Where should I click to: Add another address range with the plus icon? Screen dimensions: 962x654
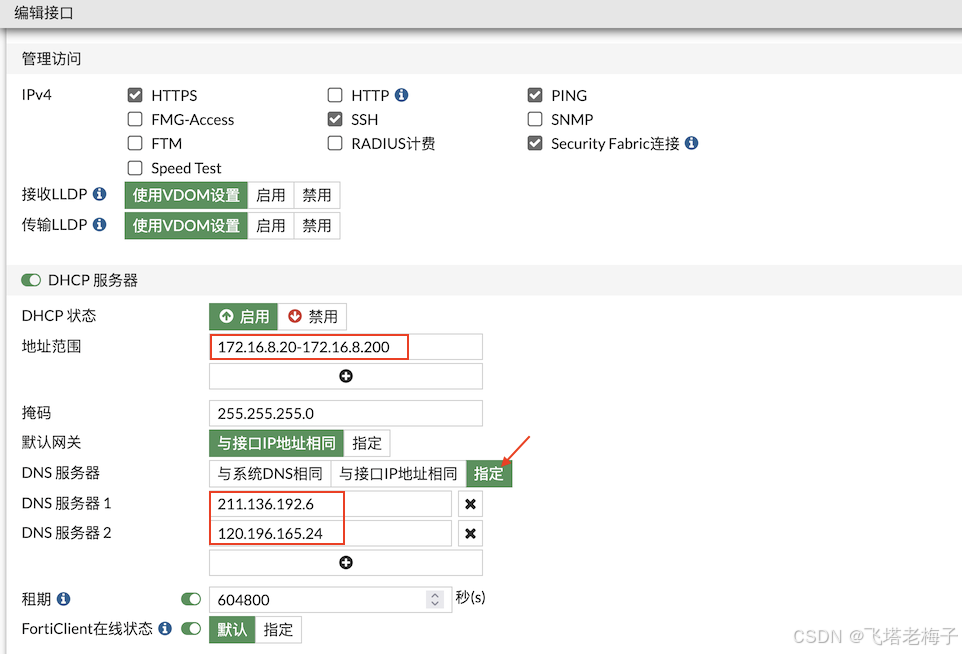click(x=346, y=376)
